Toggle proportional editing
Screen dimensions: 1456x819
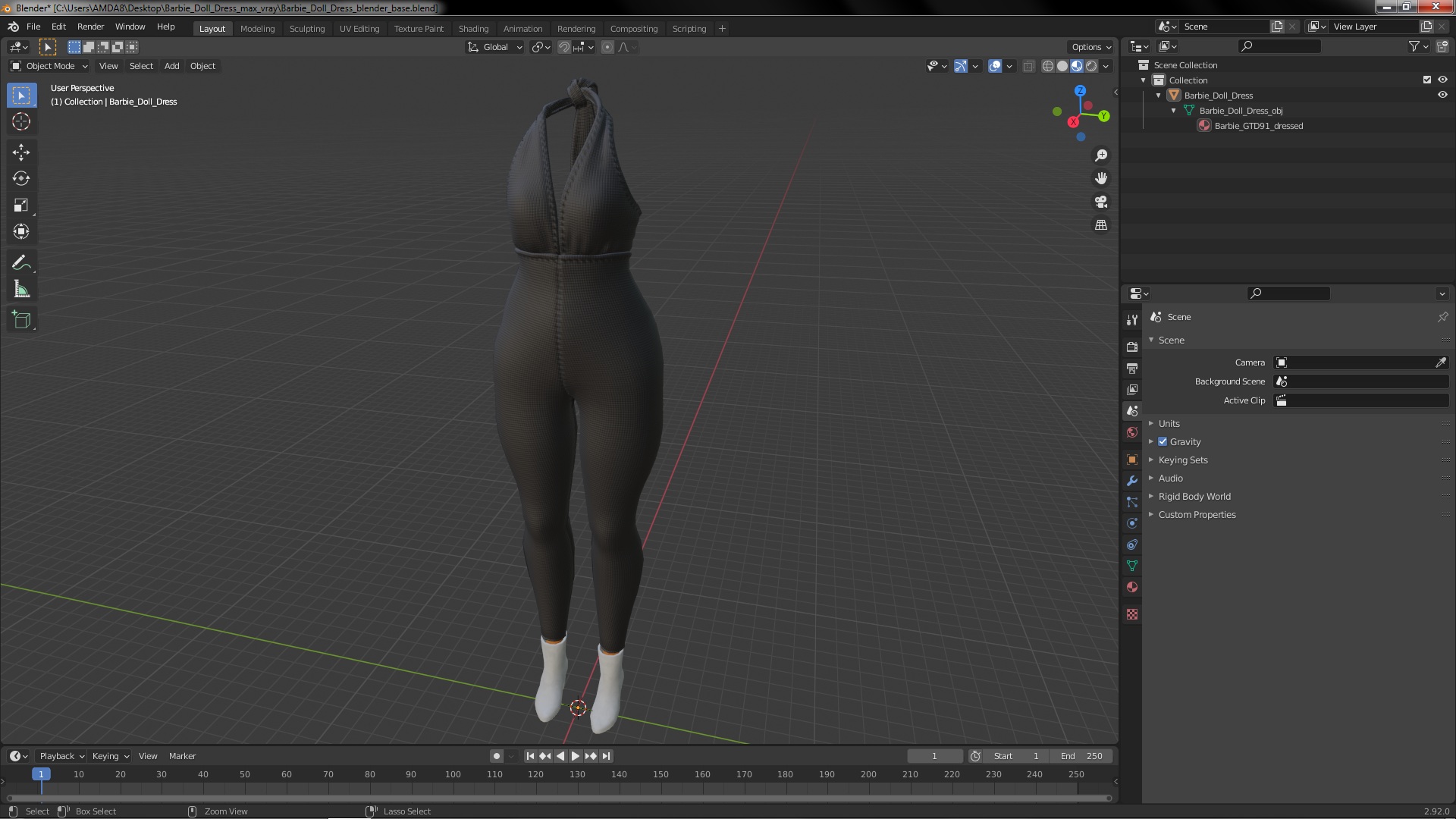click(x=607, y=47)
